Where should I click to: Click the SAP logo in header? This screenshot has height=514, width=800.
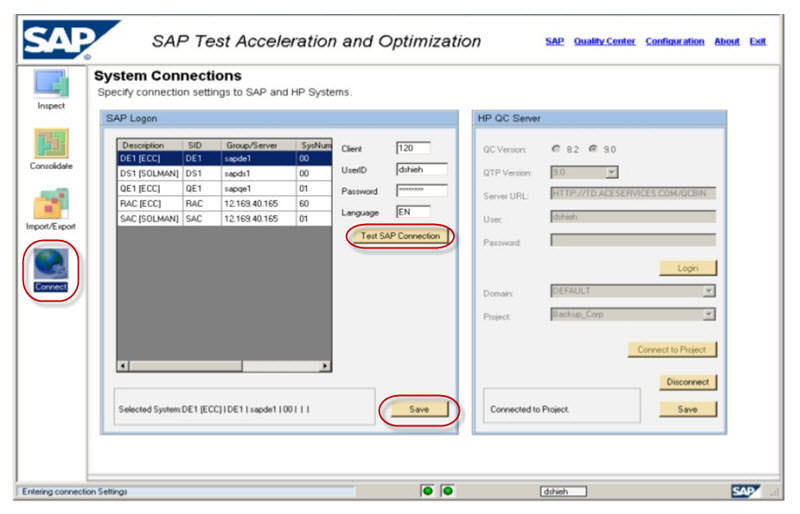point(62,41)
